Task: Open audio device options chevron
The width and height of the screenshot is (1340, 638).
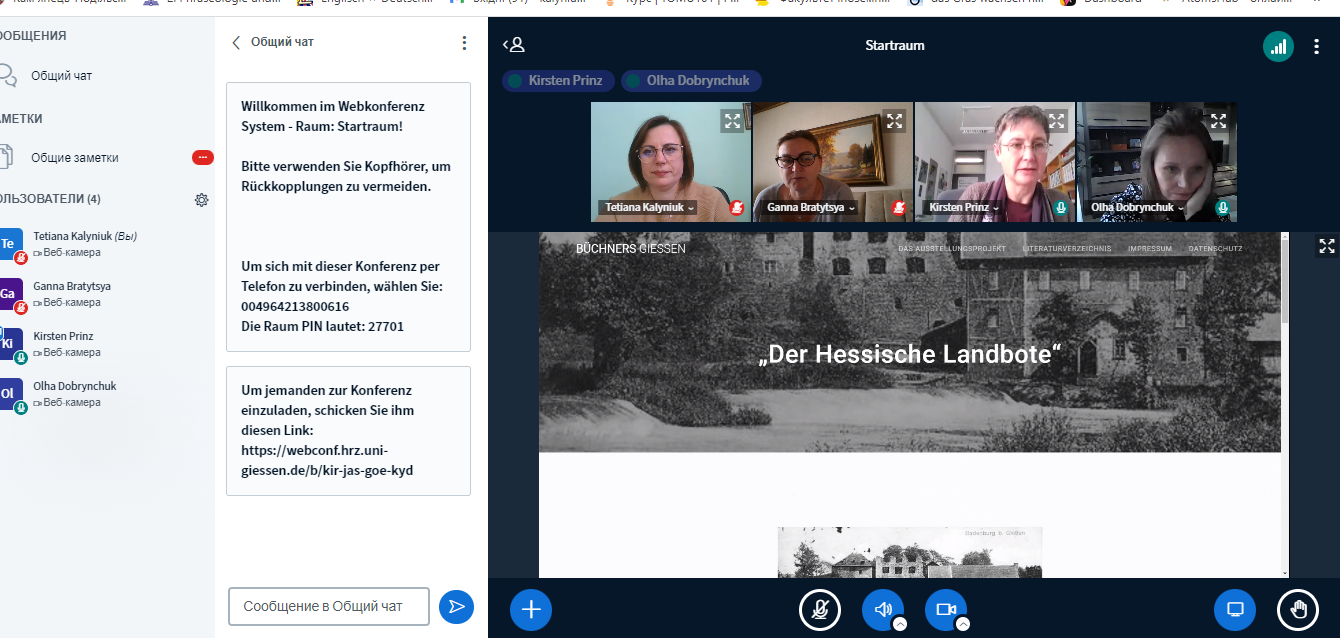Action: point(899,624)
